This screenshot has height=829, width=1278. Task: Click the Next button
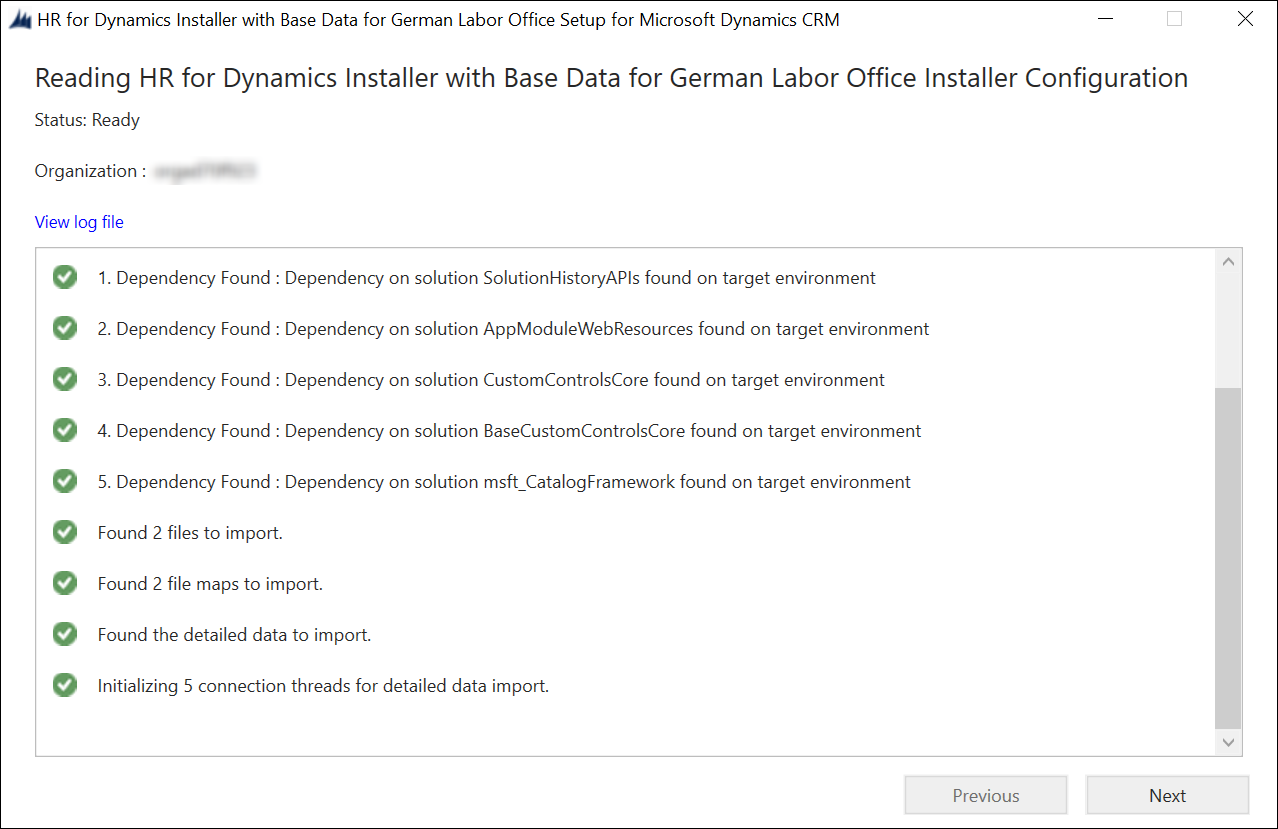point(1167,796)
